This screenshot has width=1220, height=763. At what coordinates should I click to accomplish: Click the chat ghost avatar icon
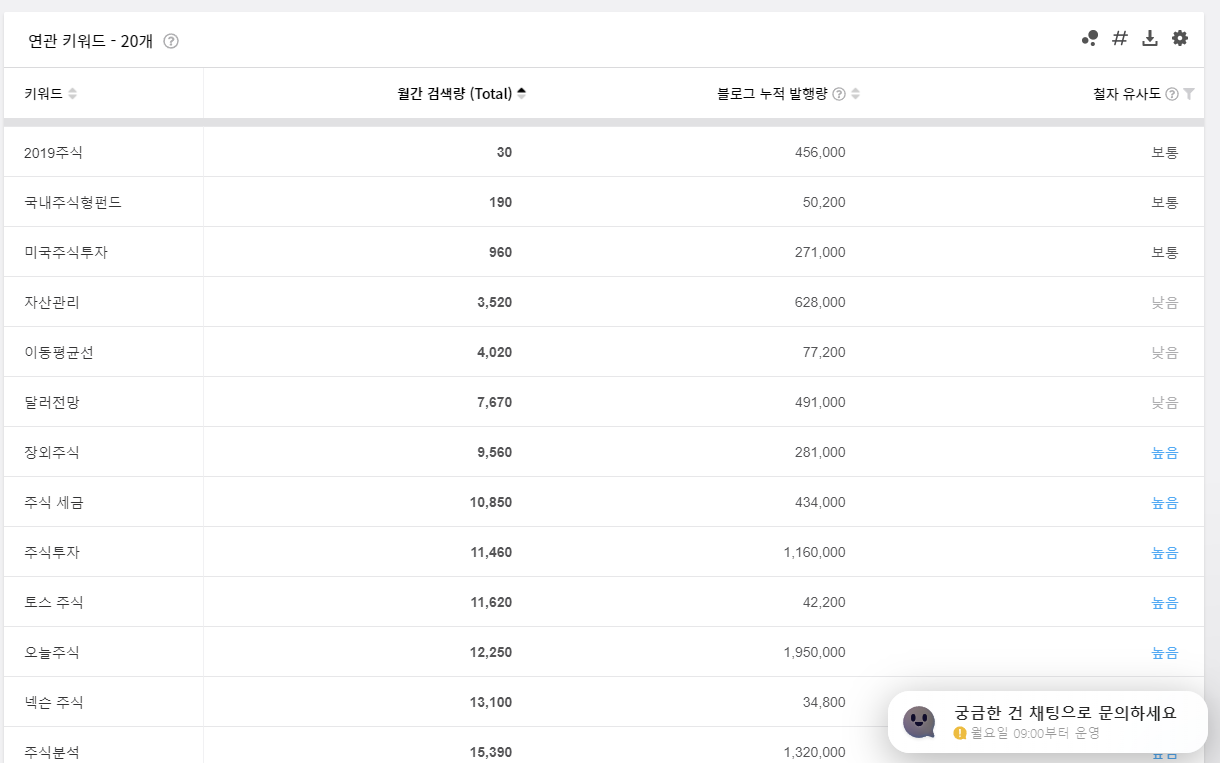919,722
